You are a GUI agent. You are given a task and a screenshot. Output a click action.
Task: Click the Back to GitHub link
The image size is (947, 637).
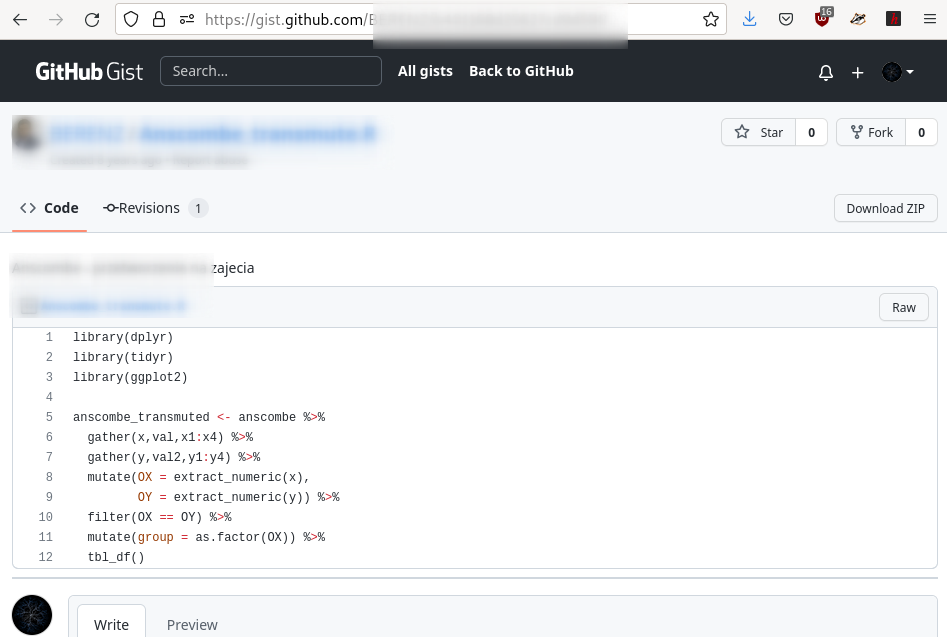coord(521,71)
